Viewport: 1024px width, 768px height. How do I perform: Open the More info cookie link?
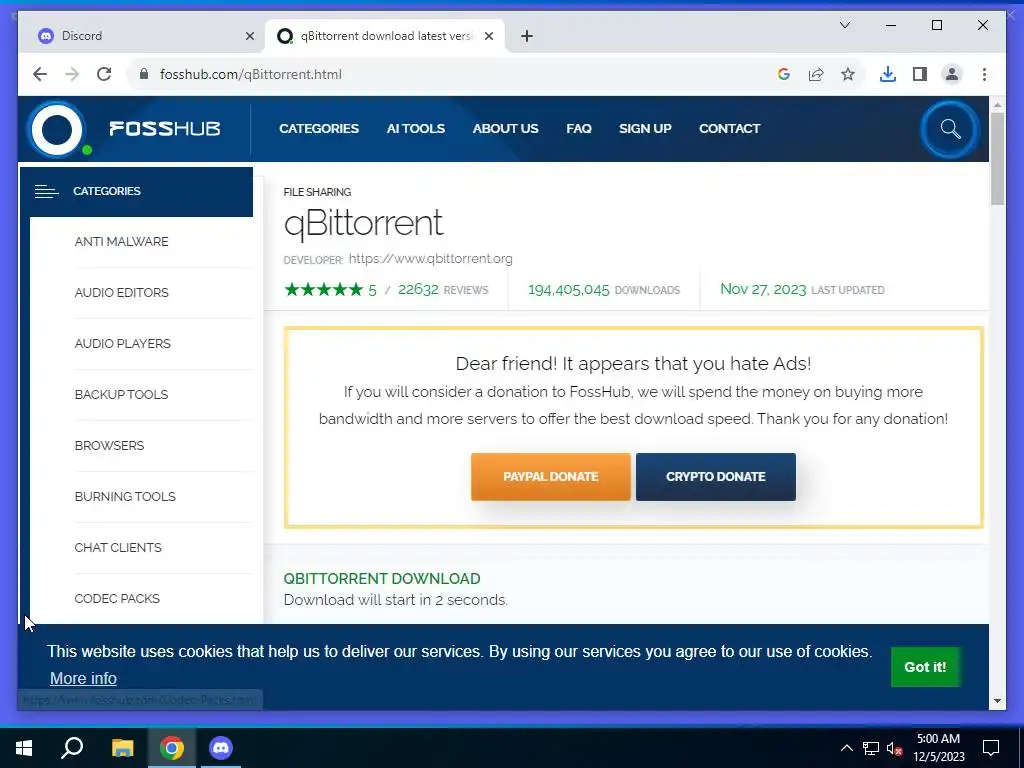(83, 679)
